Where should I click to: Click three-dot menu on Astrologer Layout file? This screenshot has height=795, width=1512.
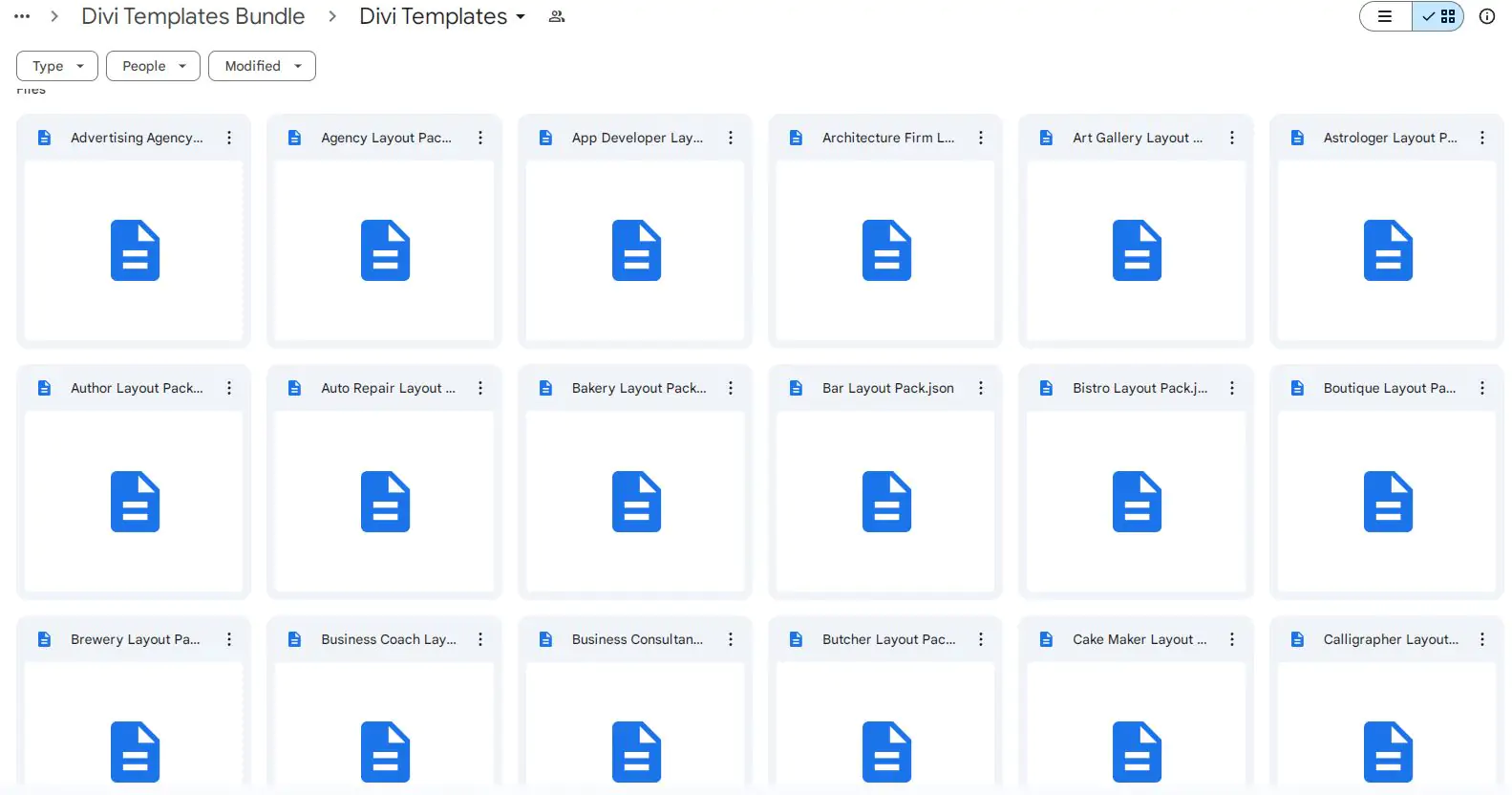click(x=1482, y=138)
